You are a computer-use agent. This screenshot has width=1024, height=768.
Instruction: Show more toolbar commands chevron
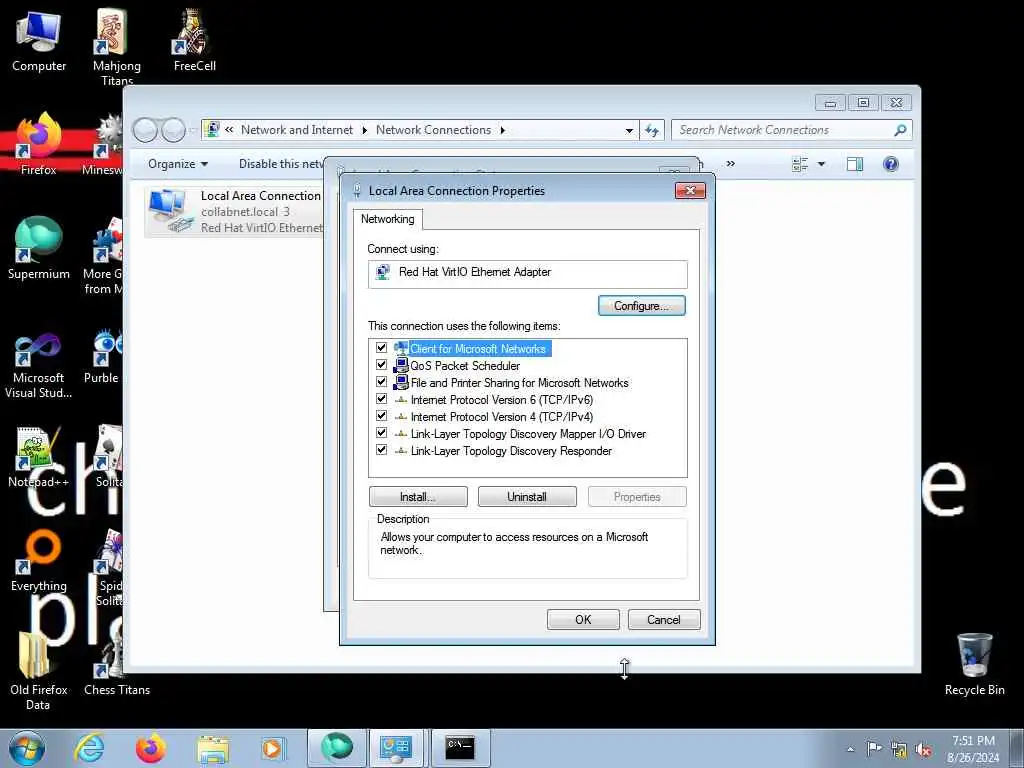pos(731,163)
